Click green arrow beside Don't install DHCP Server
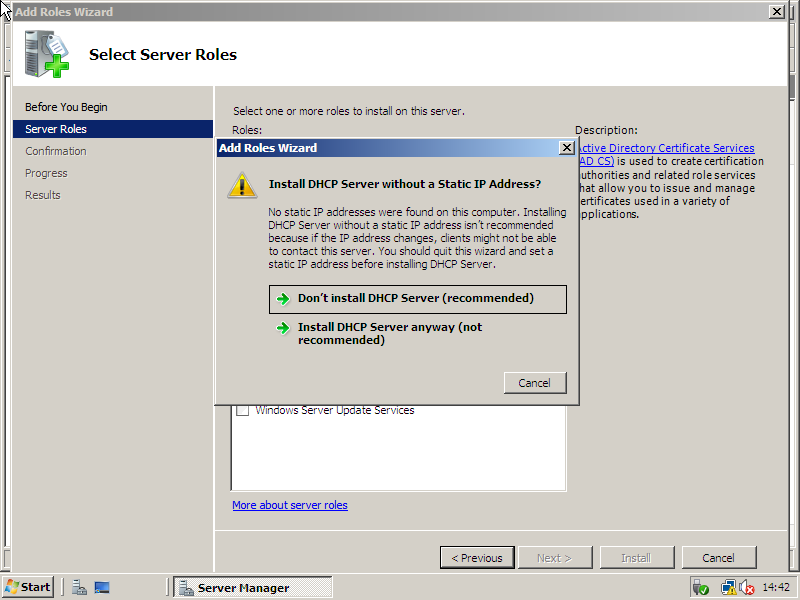 tap(283, 299)
